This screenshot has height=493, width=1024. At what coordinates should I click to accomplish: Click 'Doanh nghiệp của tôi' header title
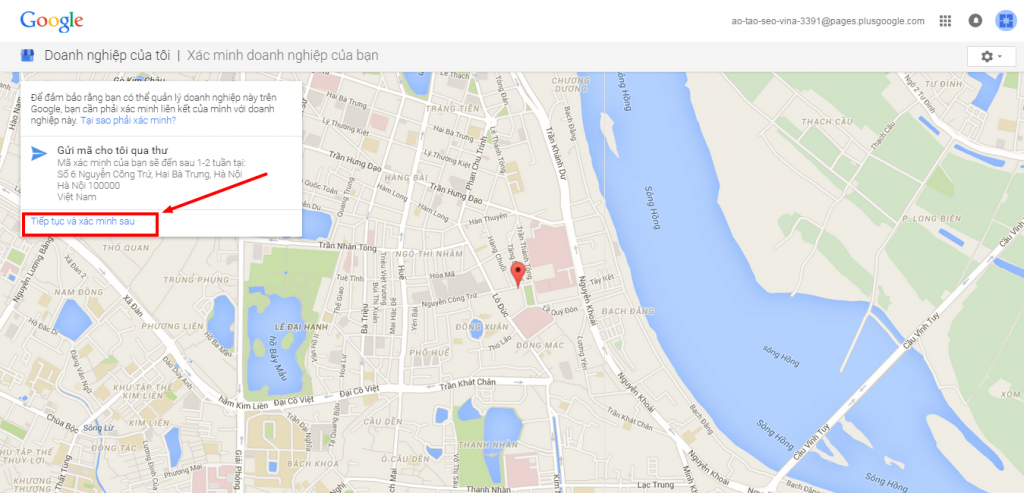pos(107,56)
